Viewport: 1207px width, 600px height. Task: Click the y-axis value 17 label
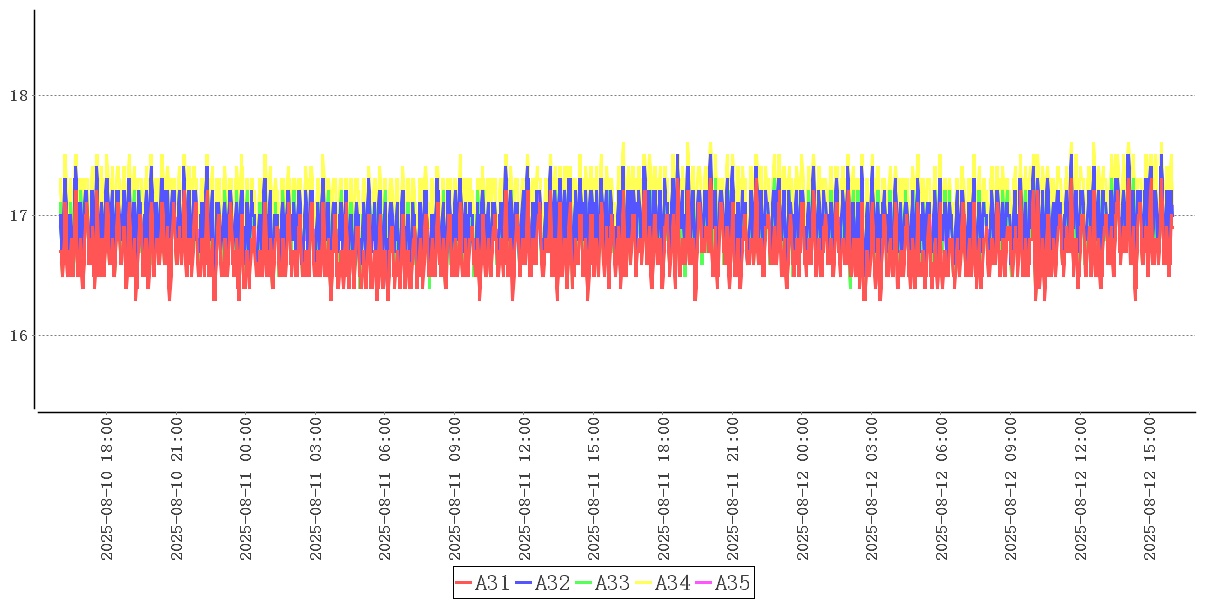pos(17,215)
